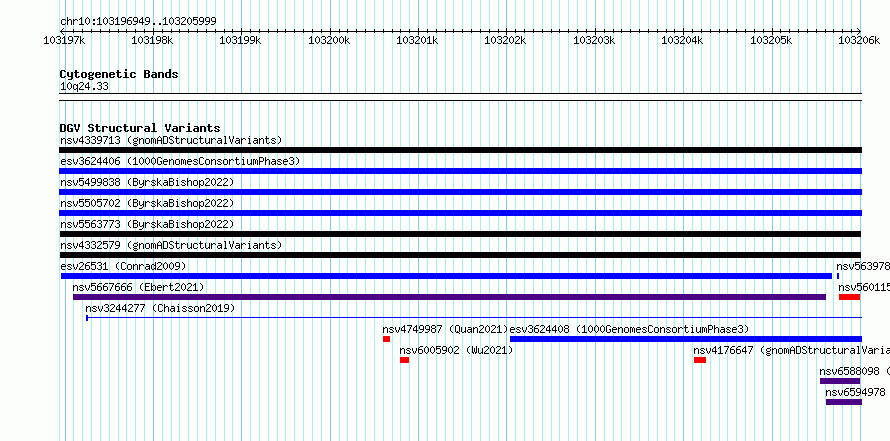Click the black bar under nsv5563773

tap(460, 234)
